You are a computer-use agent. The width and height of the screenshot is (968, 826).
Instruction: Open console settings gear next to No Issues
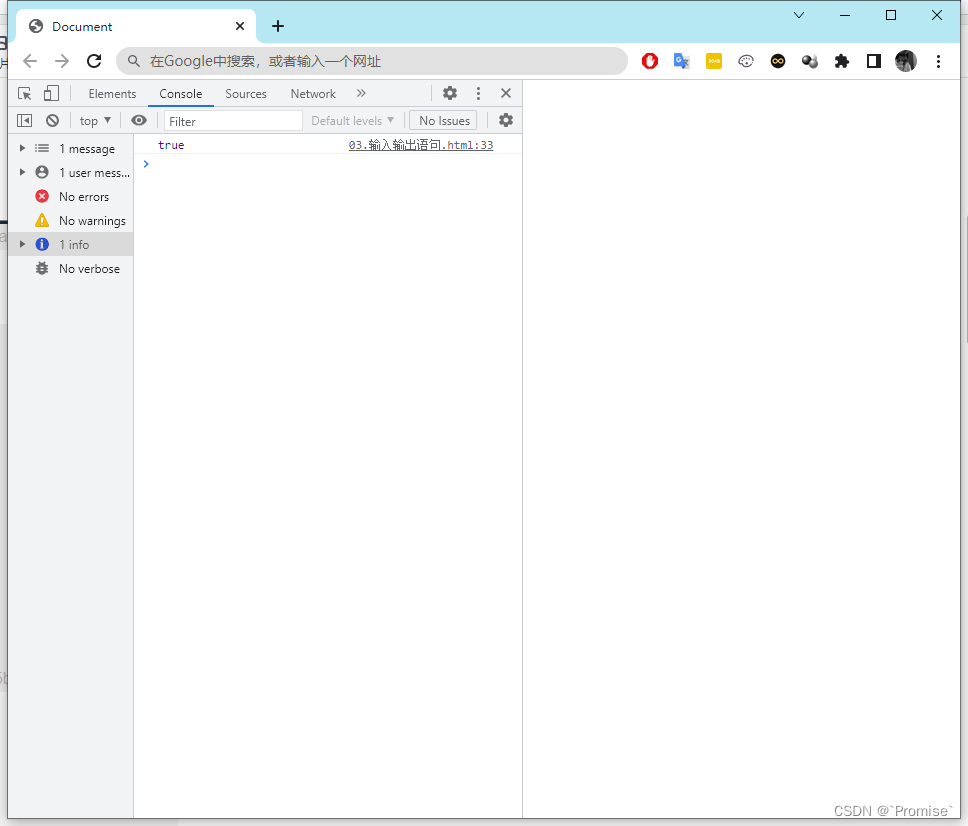coord(506,120)
